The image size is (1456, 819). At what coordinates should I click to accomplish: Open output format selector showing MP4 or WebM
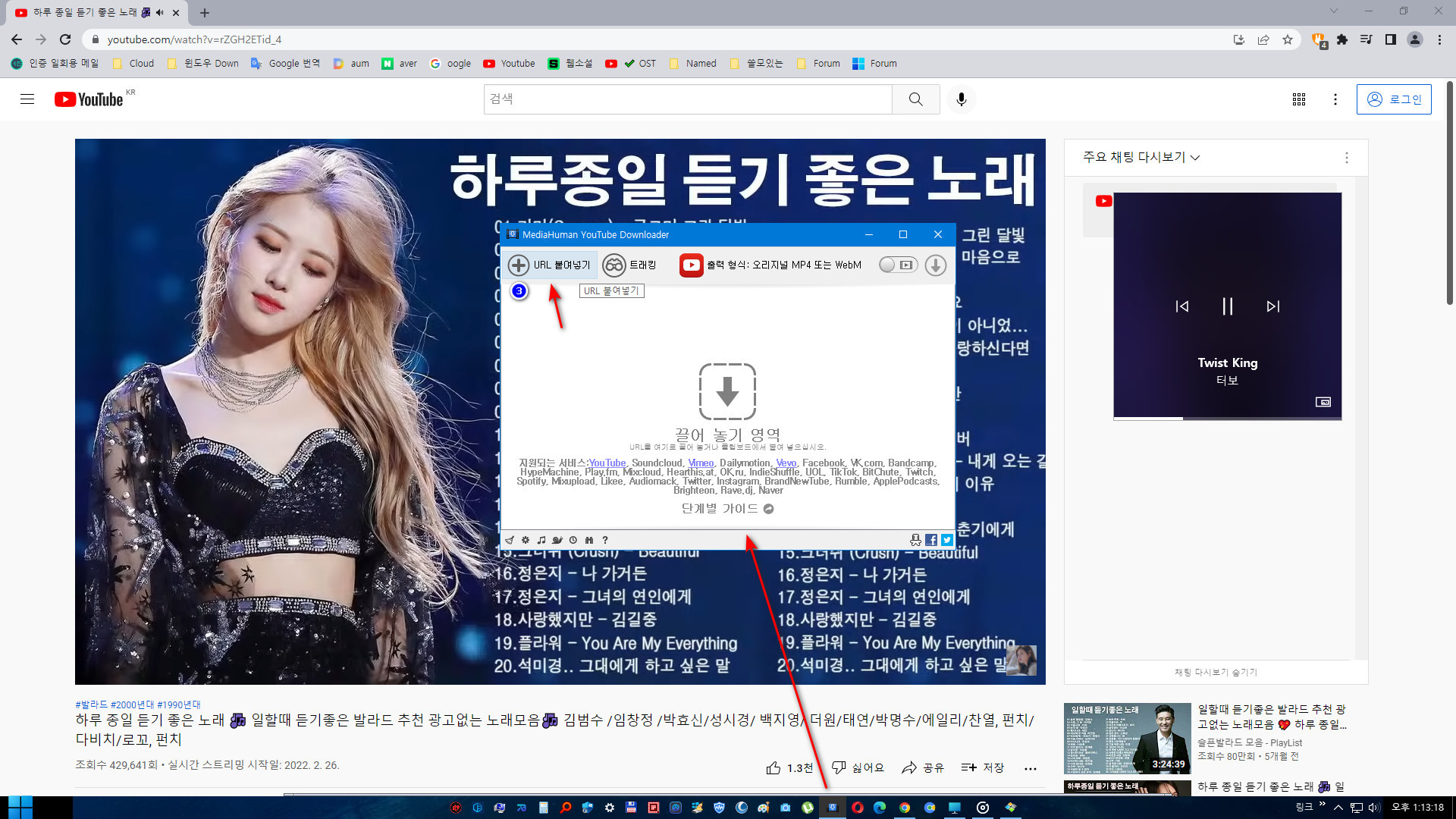click(x=770, y=265)
